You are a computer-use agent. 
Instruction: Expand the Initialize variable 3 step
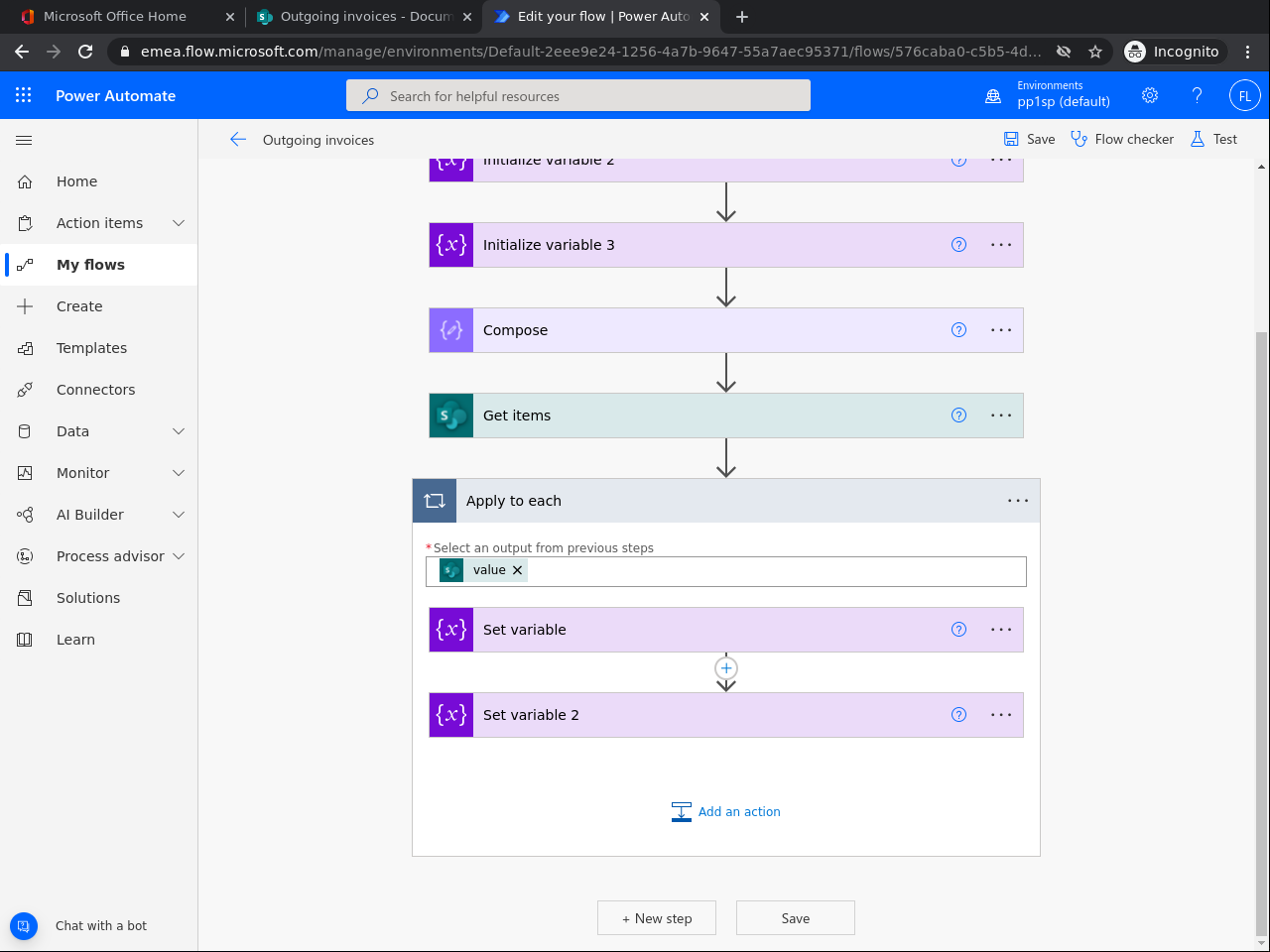(x=726, y=245)
